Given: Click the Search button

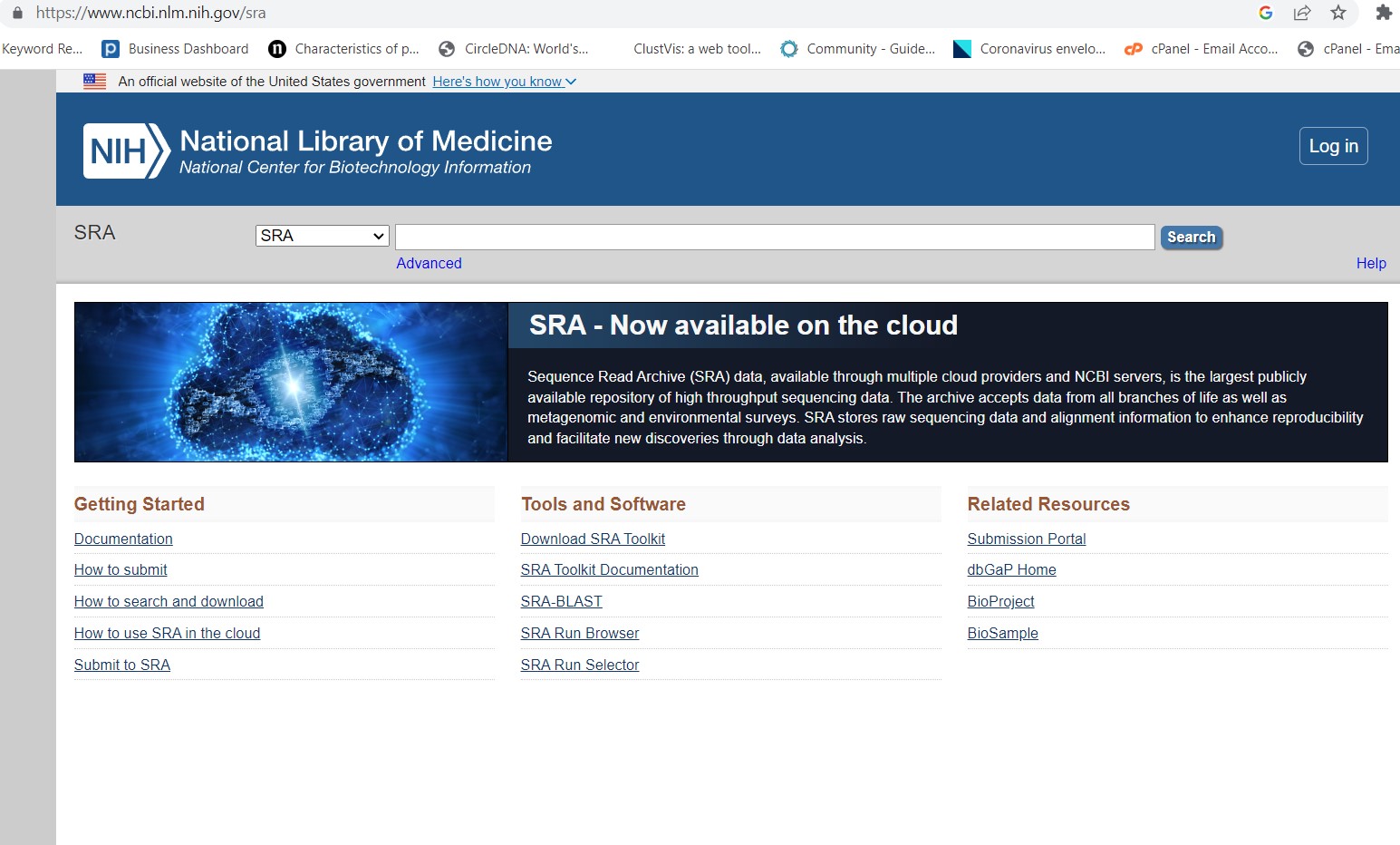Looking at the screenshot, I should (x=1192, y=238).
